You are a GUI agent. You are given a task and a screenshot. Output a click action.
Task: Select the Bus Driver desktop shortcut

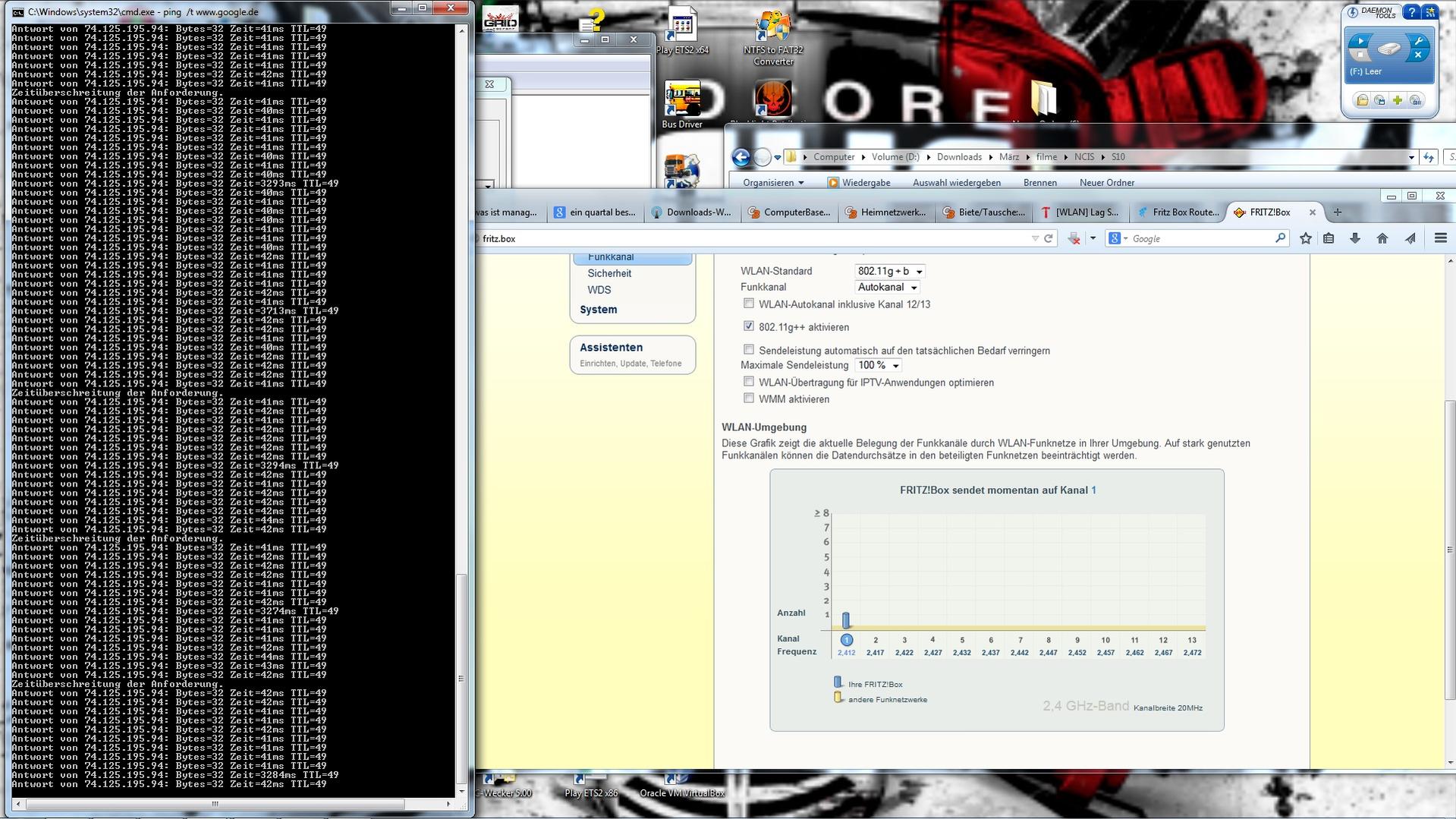point(682,105)
